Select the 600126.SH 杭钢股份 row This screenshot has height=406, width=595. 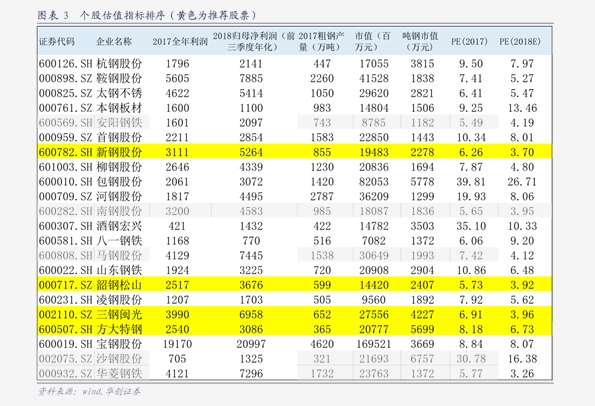coord(294,63)
